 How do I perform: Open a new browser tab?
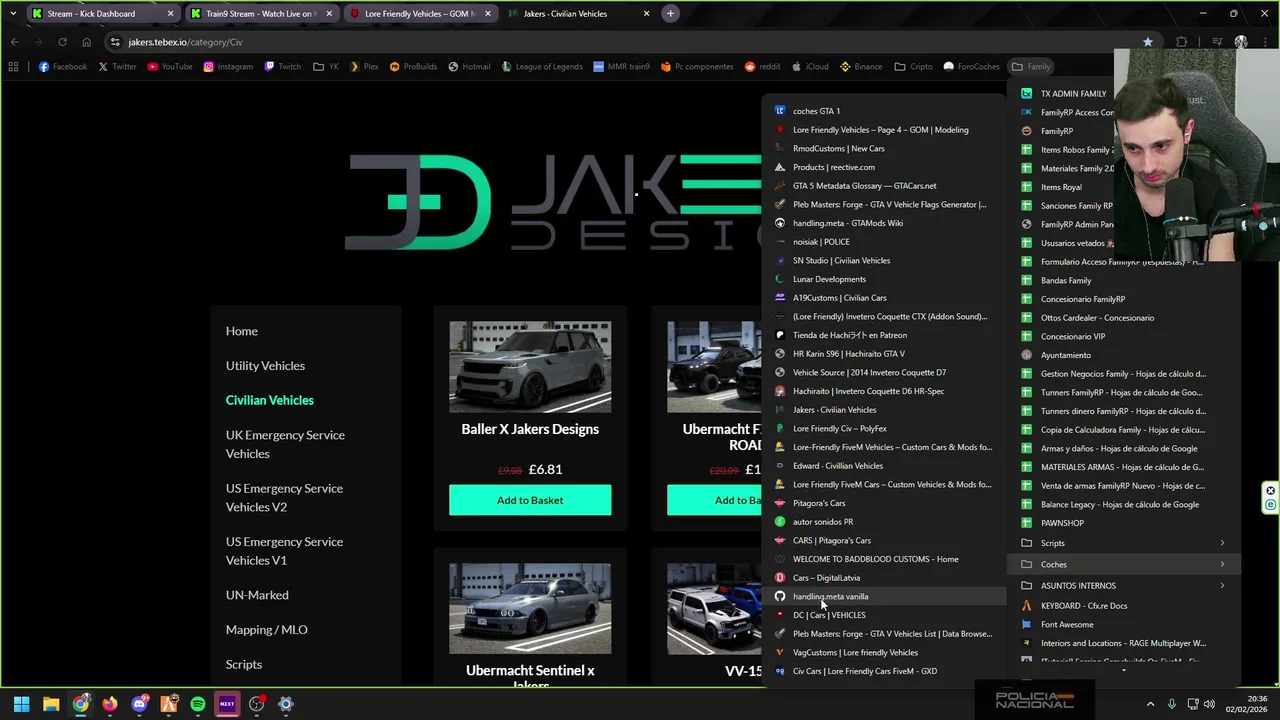point(671,14)
